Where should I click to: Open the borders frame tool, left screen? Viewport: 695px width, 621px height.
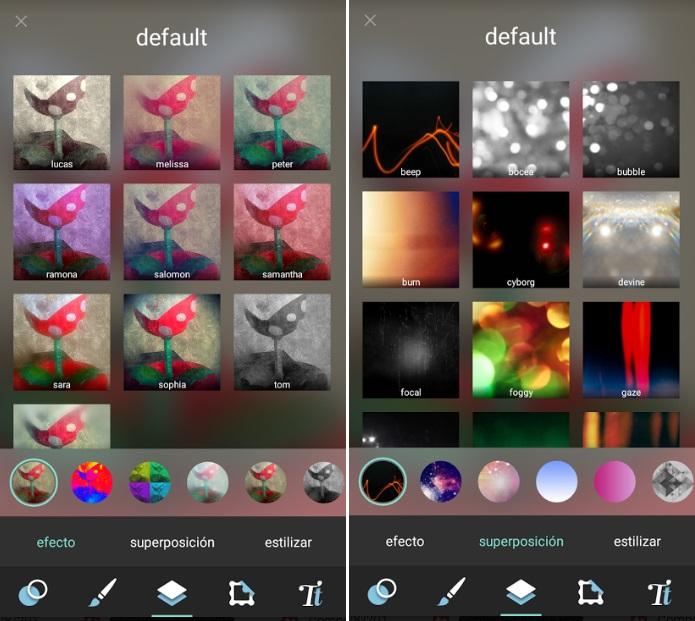[x=242, y=593]
